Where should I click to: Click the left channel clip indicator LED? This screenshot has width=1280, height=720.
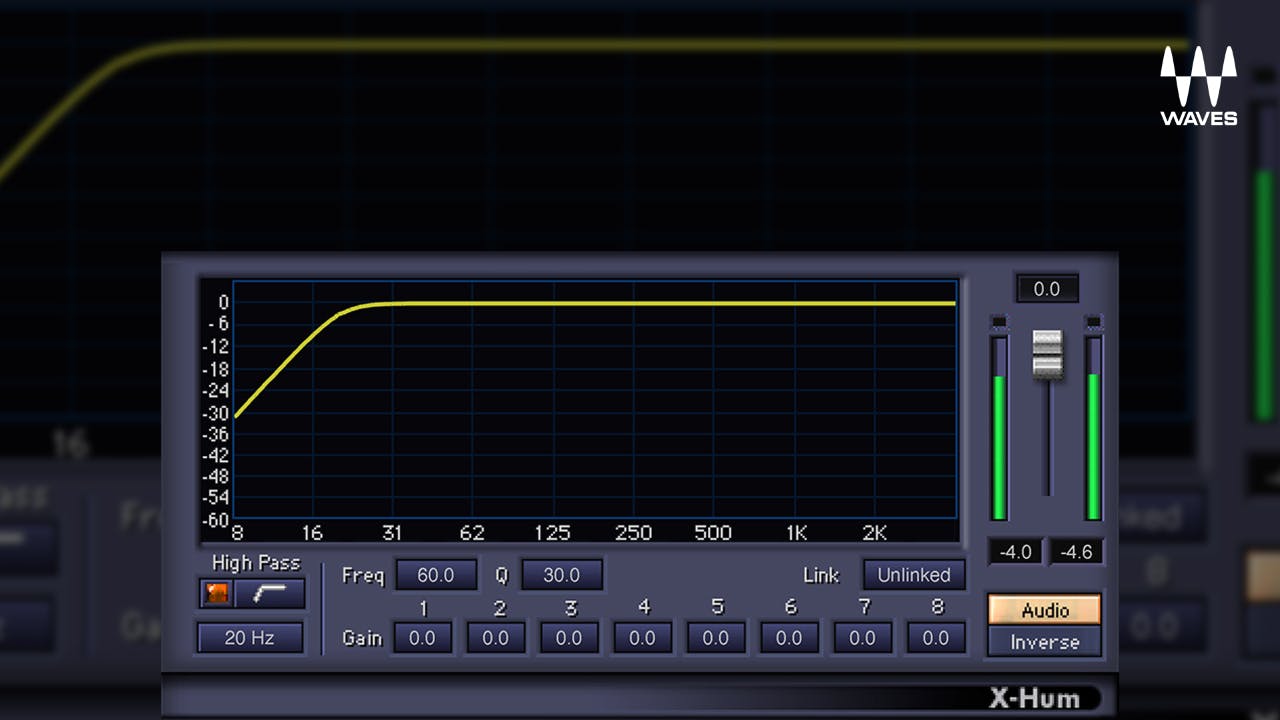coord(998,321)
